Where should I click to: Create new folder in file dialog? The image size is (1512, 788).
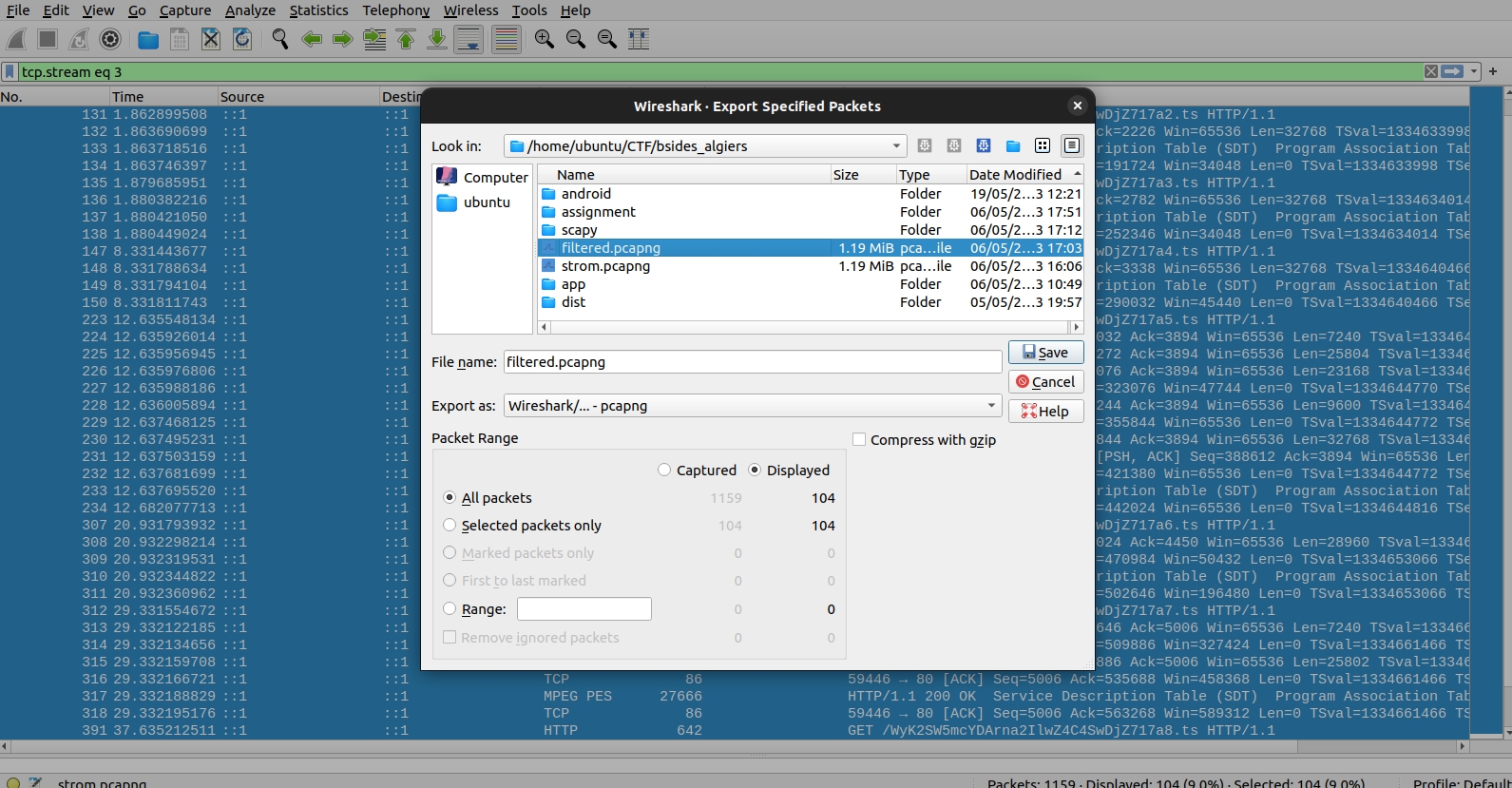(x=1013, y=145)
